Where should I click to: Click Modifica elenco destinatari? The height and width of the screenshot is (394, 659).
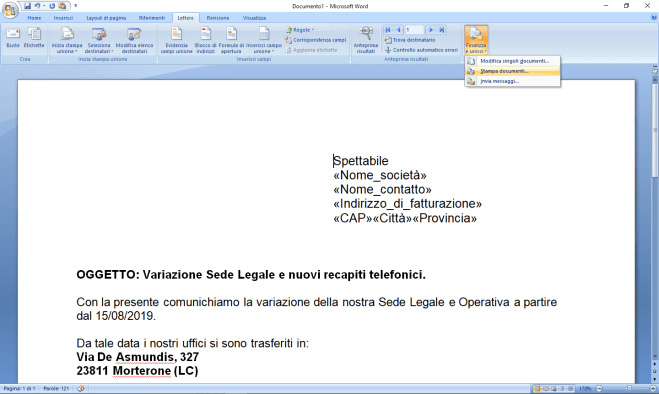[x=134, y=40]
